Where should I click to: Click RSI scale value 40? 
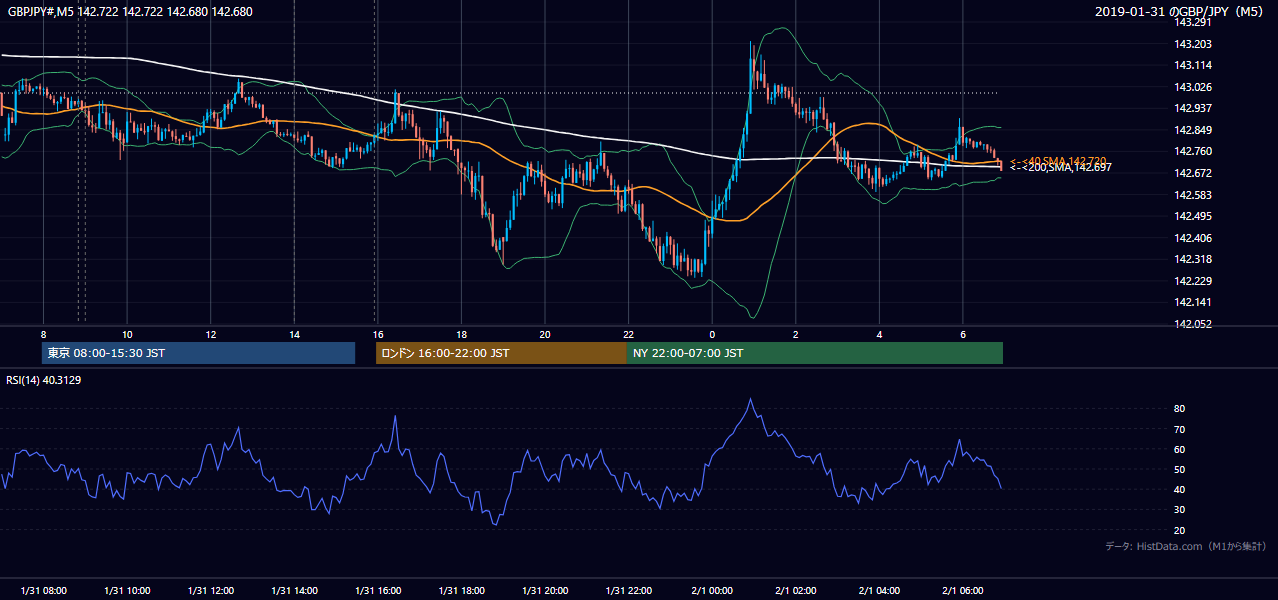1179,489
